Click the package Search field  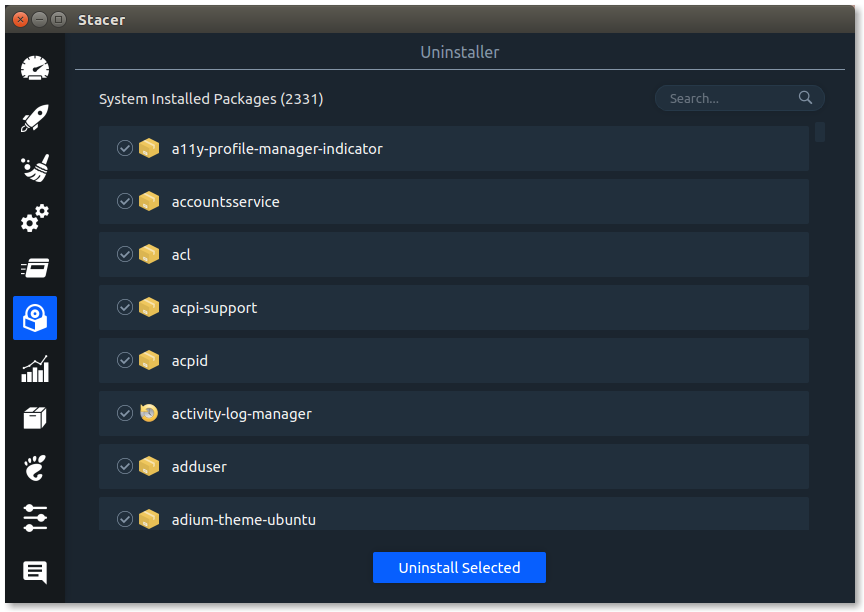point(739,98)
